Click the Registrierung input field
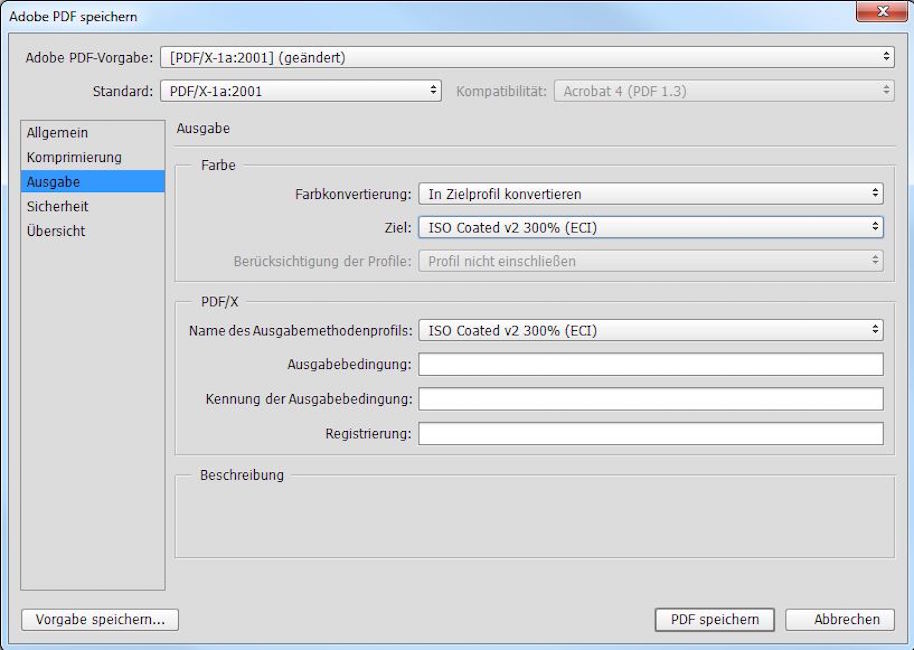 651,433
